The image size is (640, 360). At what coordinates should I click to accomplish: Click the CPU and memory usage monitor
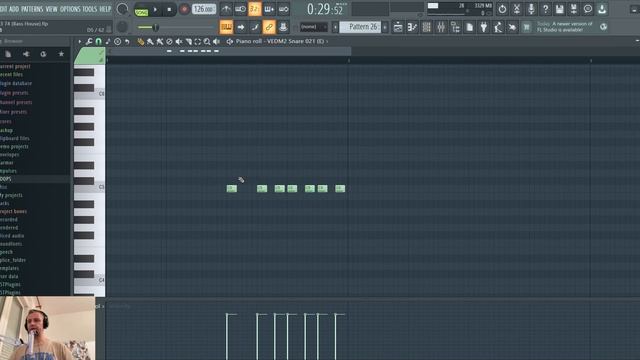[x=460, y=9]
